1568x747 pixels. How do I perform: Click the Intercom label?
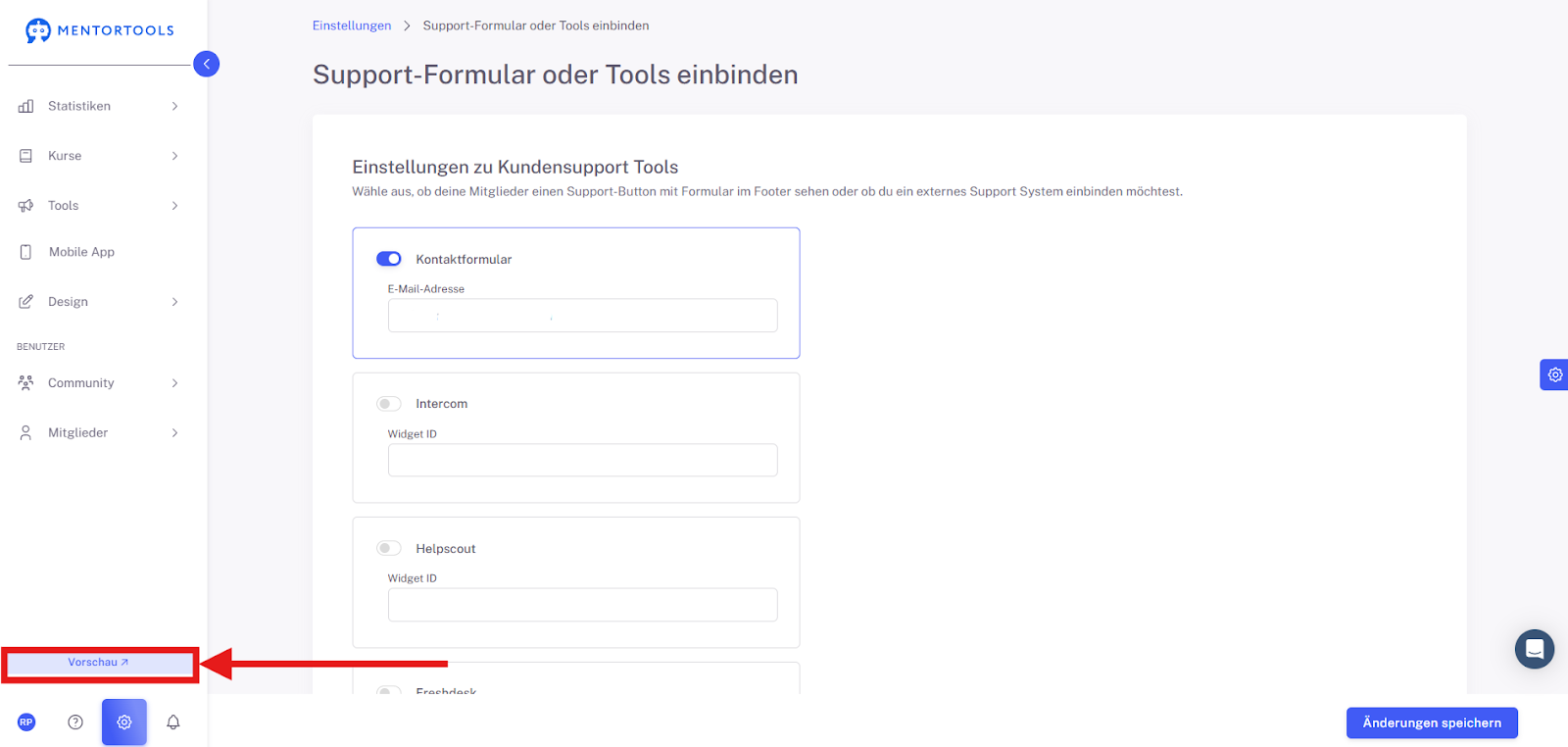442,404
